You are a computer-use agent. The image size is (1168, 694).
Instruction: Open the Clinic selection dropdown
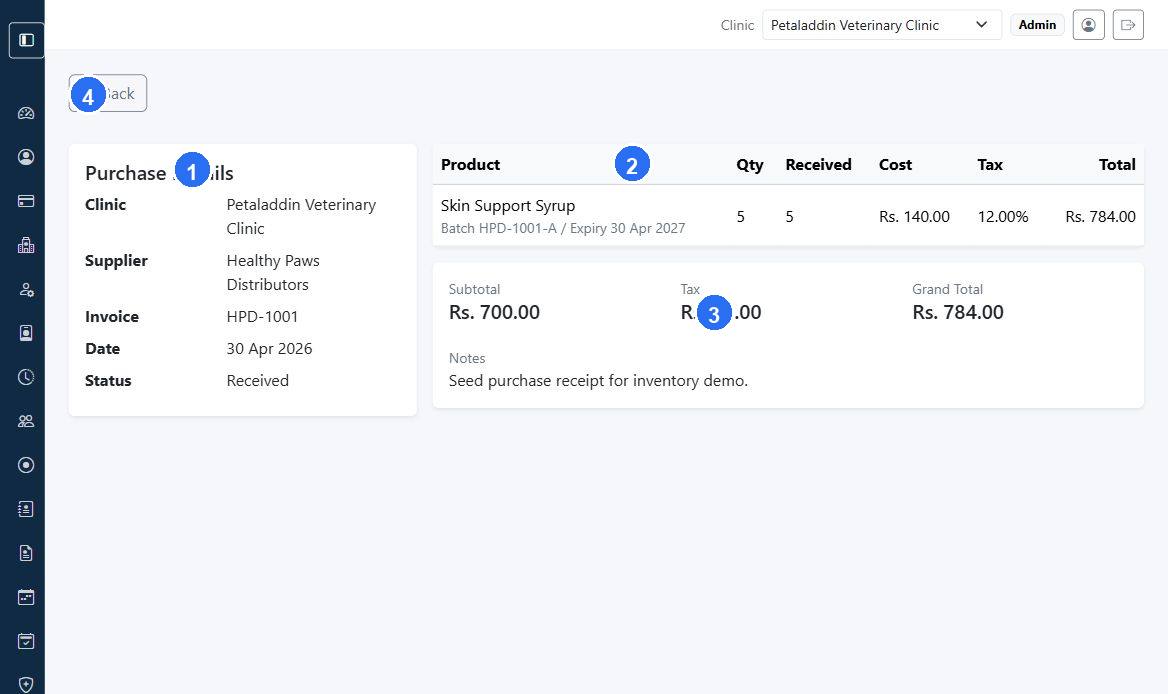[x=881, y=25]
